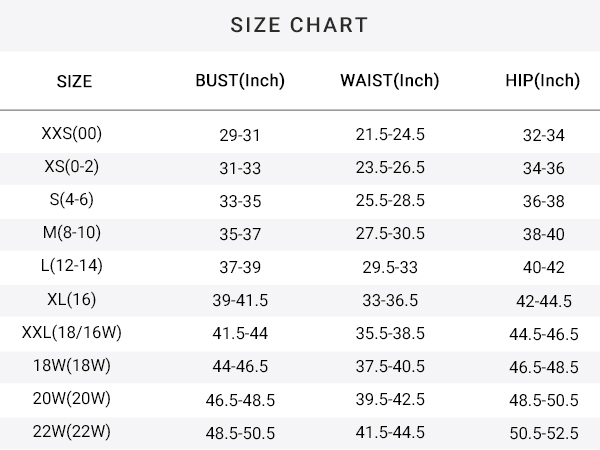Click the 42-44.5 hip value
The image size is (600, 450).
pyautogui.click(x=544, y=301)
